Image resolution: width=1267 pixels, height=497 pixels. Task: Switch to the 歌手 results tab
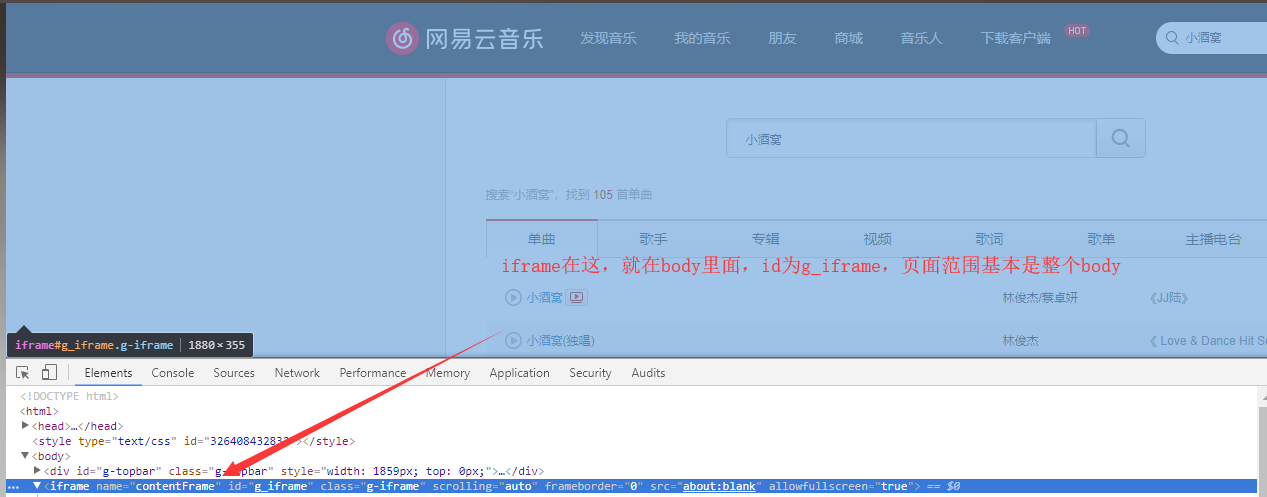pos(653,239)
